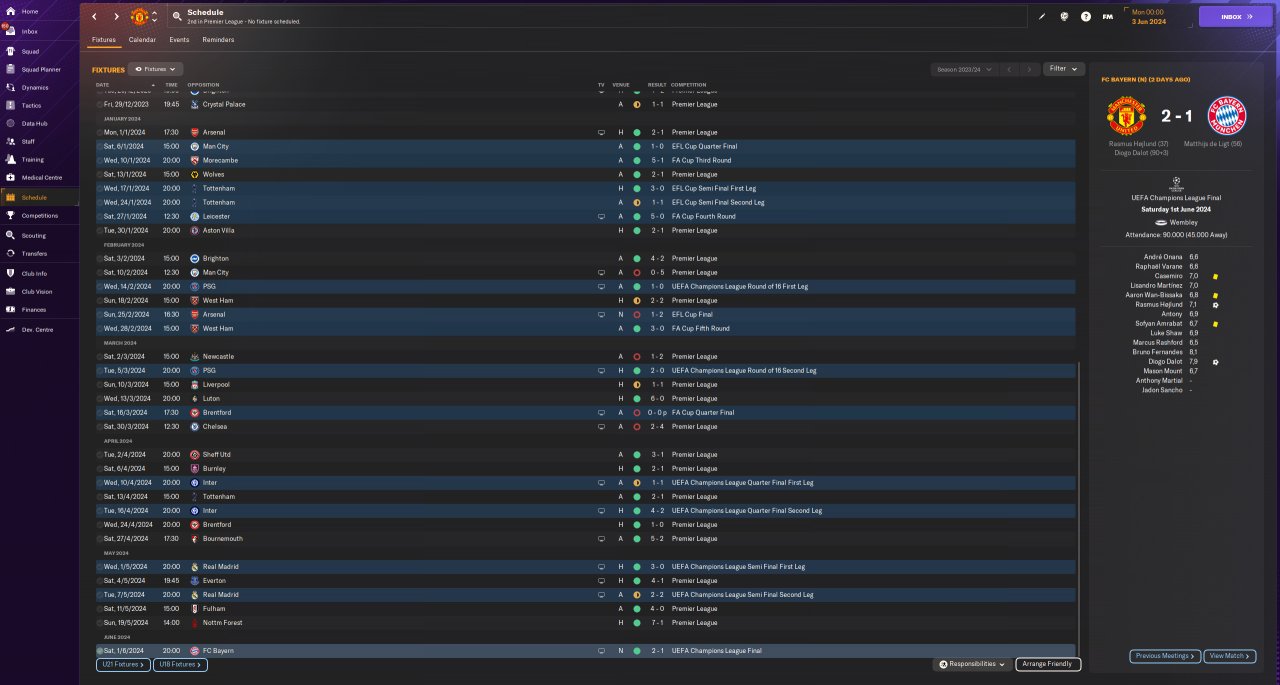
Task: Open the FM menu icon
Action: pos(1108,16)
